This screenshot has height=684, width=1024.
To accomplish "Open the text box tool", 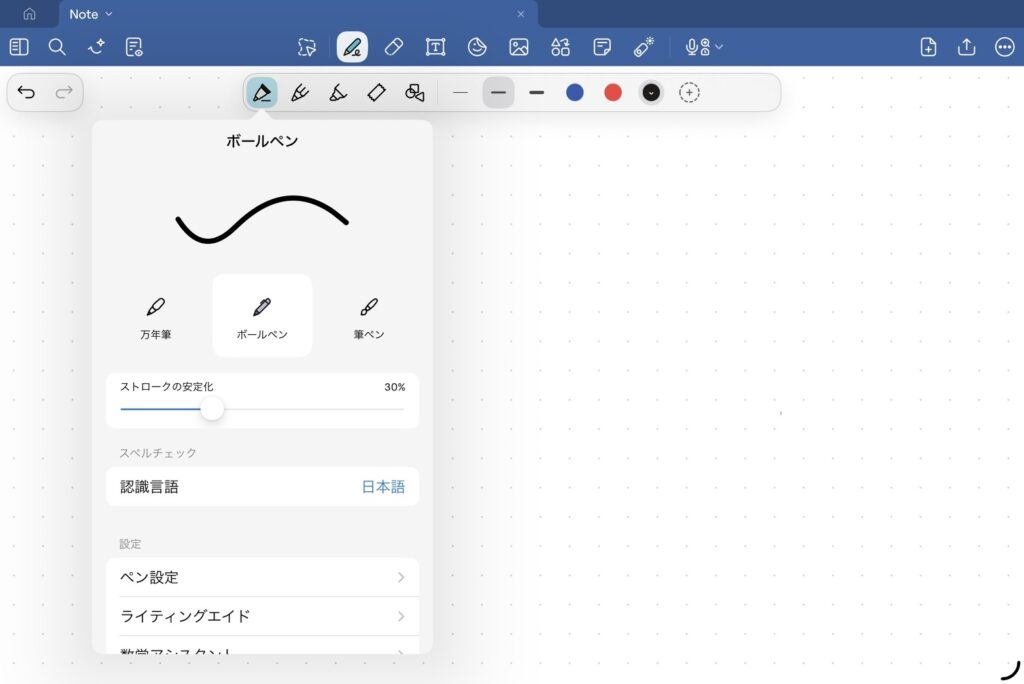I will (x=435, y=47).
